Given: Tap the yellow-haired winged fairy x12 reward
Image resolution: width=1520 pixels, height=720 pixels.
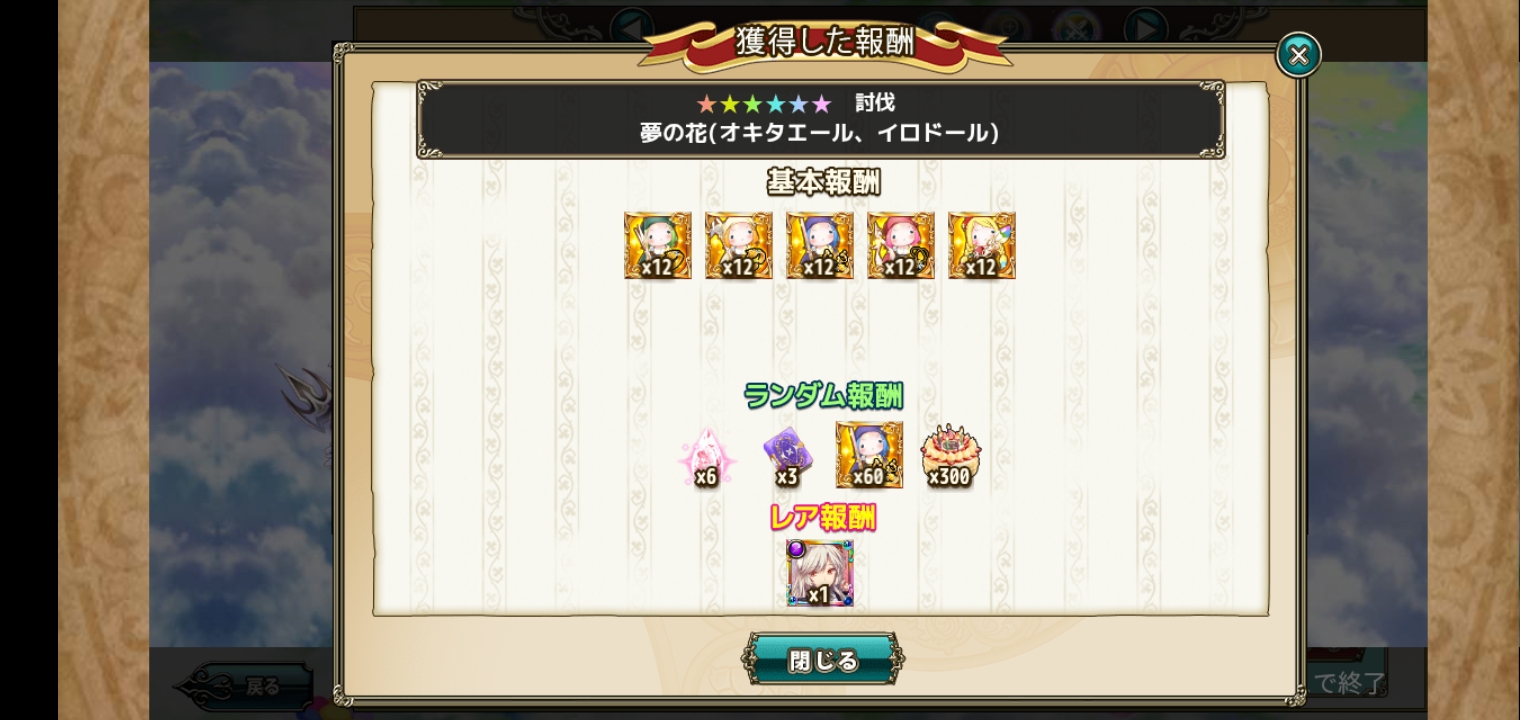Looking at the screenshot, I should click(x=982, y=245).
